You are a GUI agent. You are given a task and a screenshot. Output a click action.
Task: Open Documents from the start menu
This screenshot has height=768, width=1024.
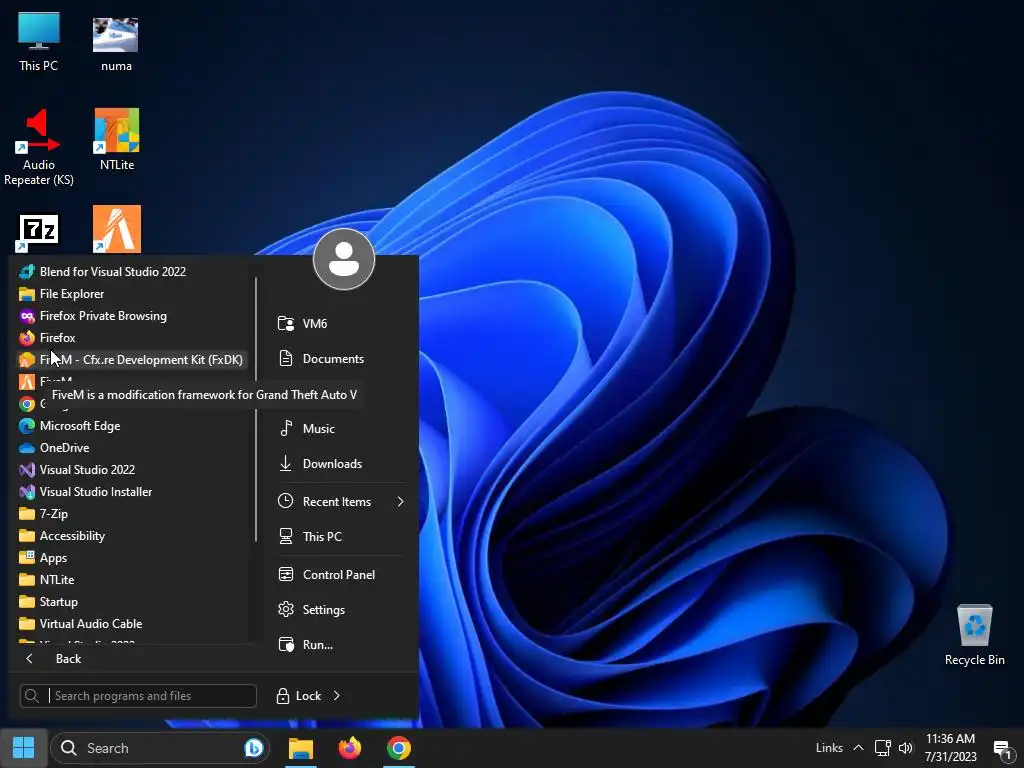[x=340, y=359]
